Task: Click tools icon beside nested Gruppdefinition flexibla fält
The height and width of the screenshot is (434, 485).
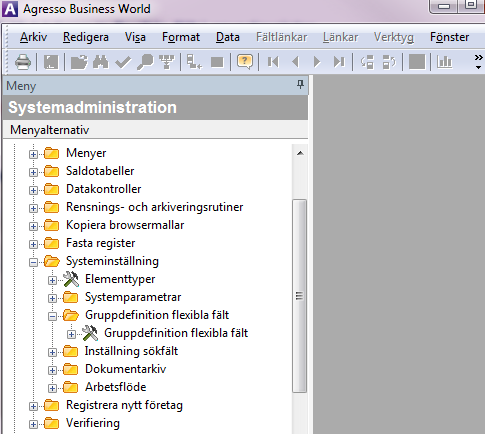Action: click(90, 333)
